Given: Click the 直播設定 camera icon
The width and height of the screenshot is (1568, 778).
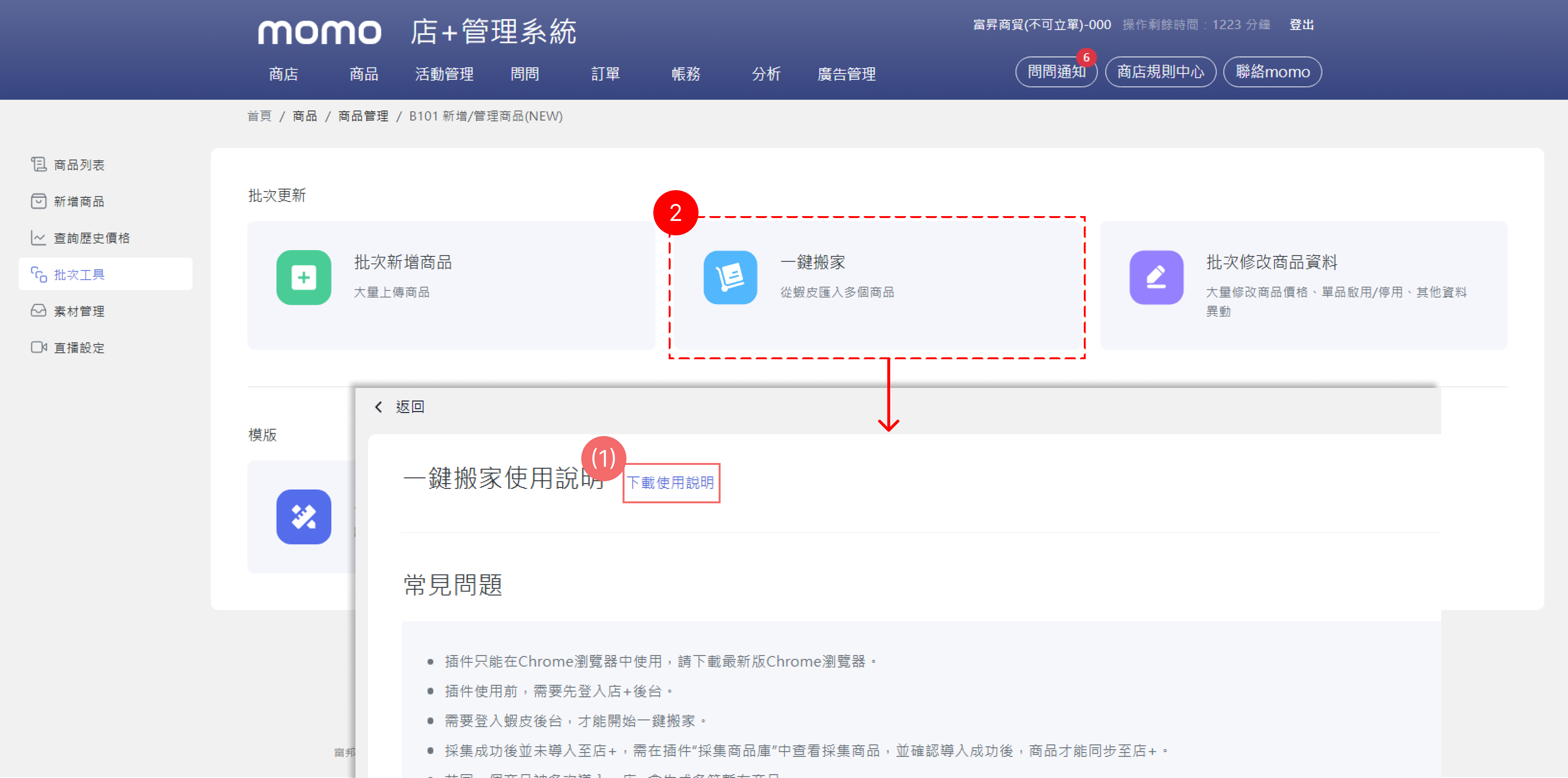Looking at the screenshot, I should (x=38, y=347).
